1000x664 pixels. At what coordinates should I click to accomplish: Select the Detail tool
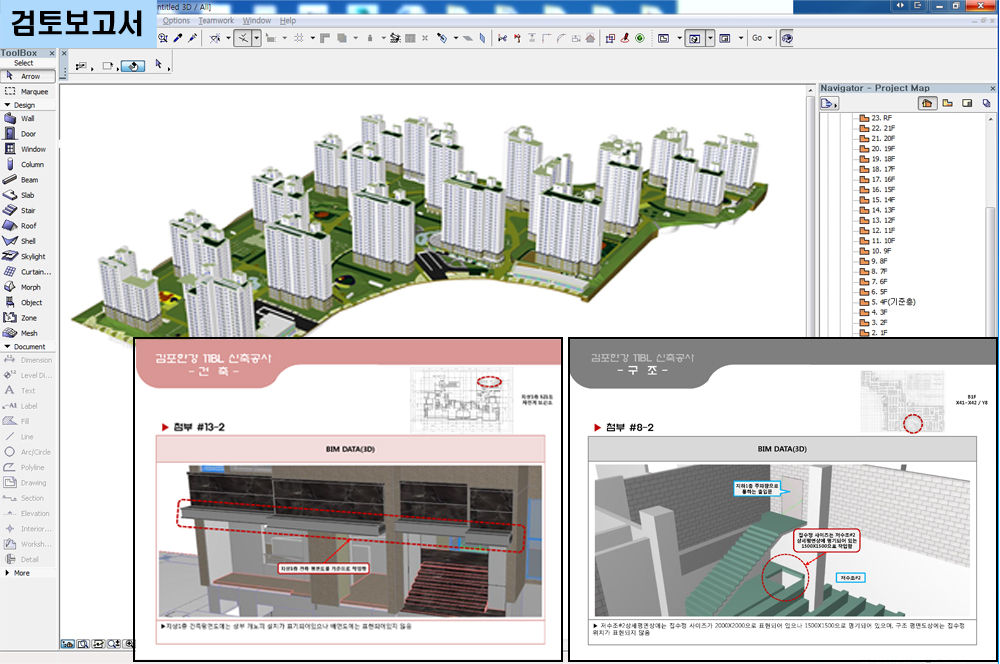coord(28,559)
